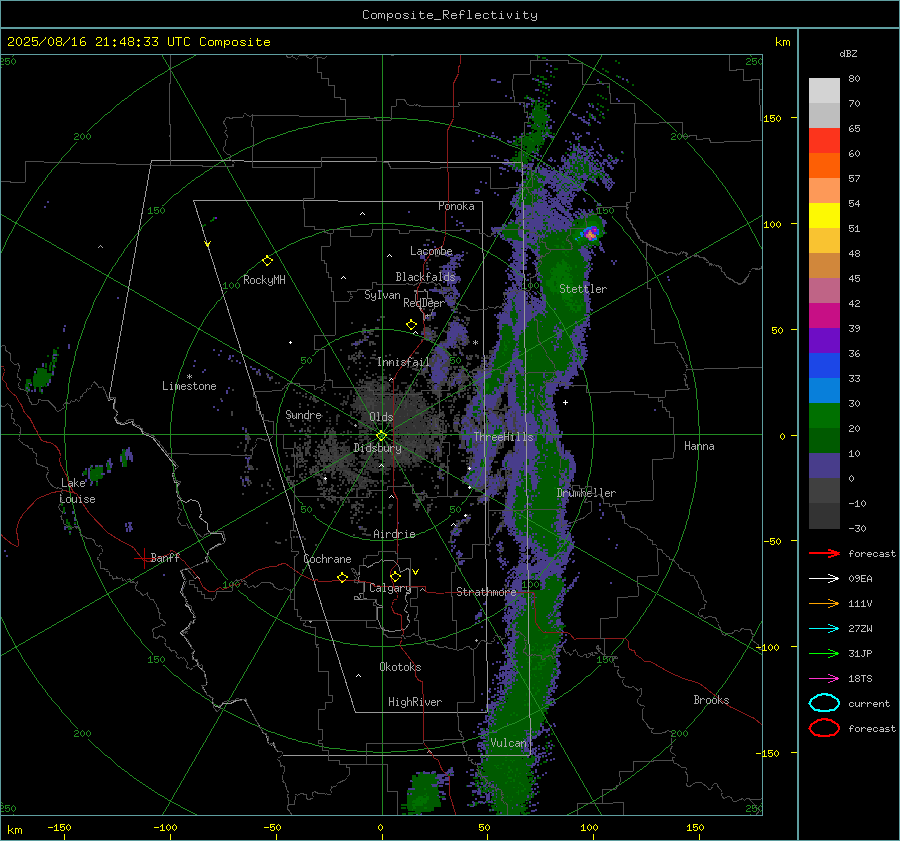900x841 pixels.
Task: Click the red forecast arrow in legend
Action: click(824, 553)
